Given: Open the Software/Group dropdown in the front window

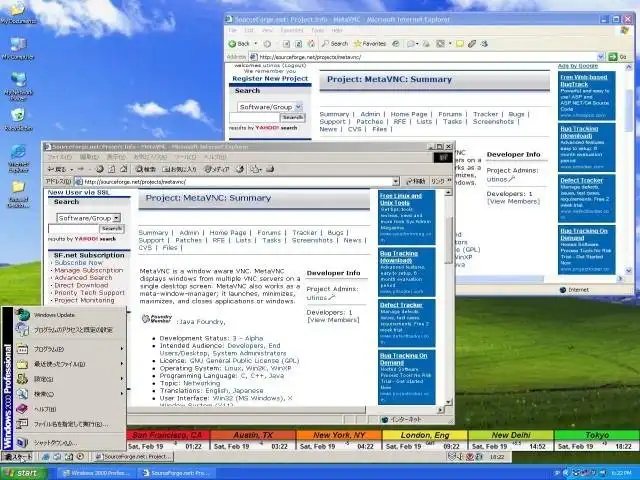Looking at the screenshot, I should pos(89,218).
